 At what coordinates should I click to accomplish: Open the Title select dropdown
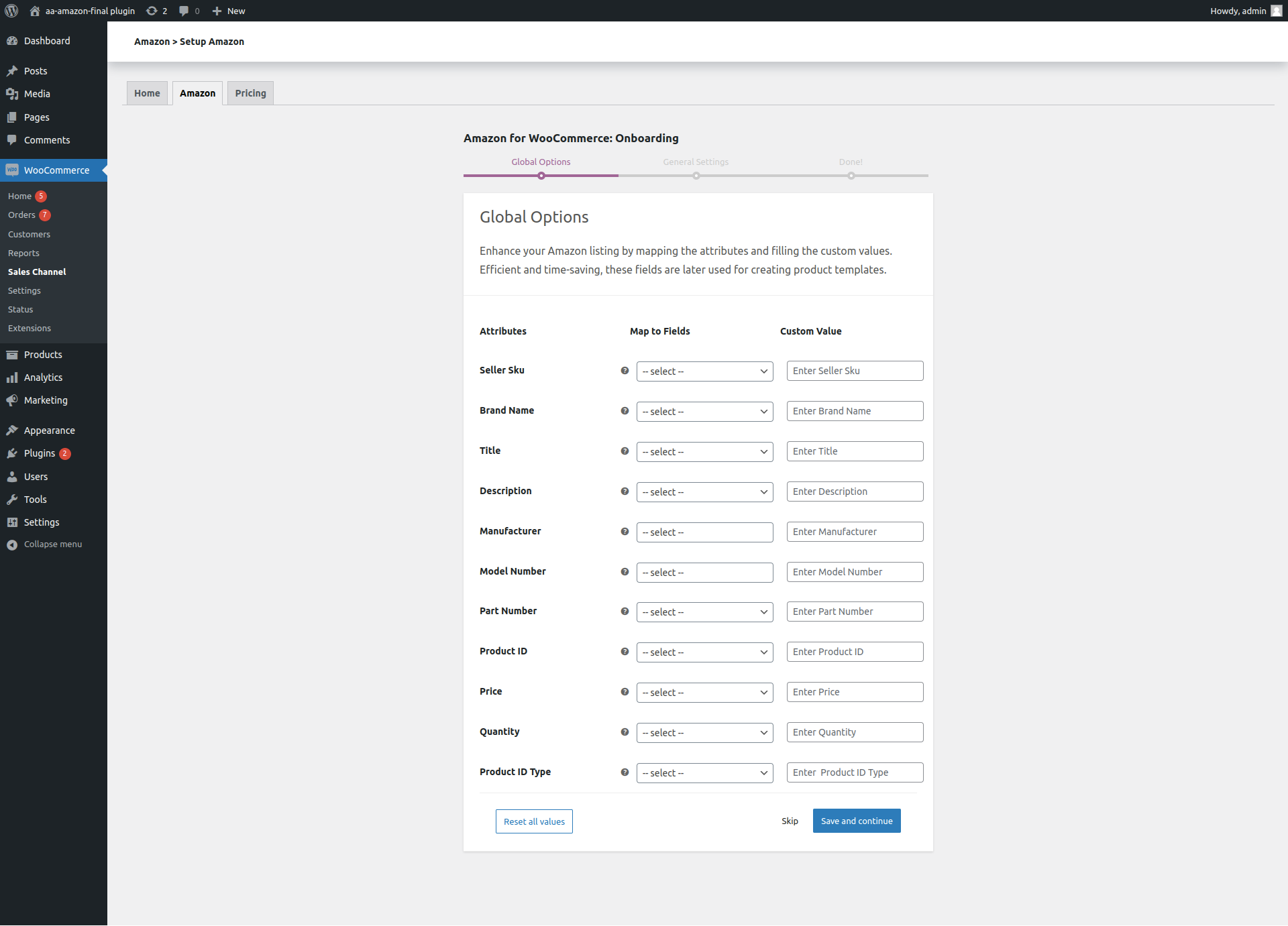tap(704, 452)
